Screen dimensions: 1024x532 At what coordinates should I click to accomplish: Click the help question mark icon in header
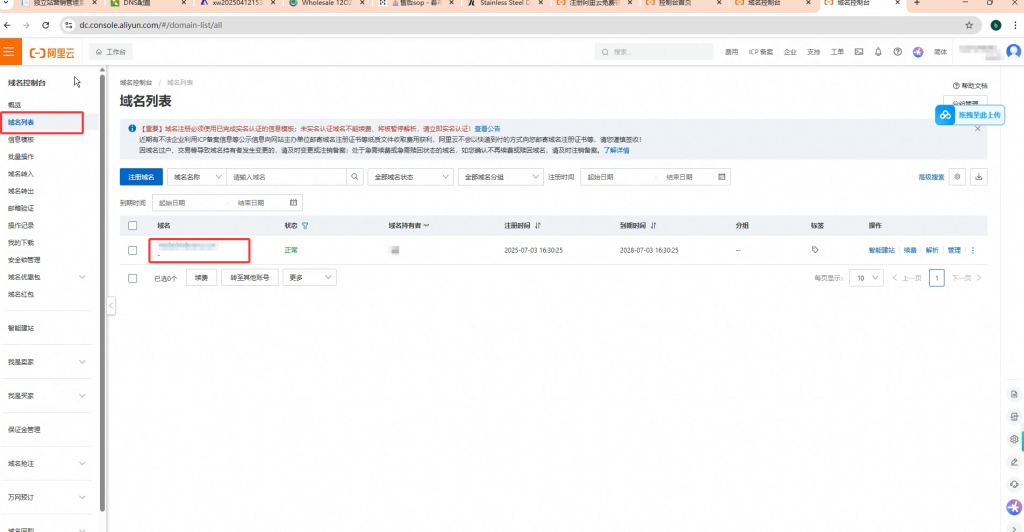point(897,52)
